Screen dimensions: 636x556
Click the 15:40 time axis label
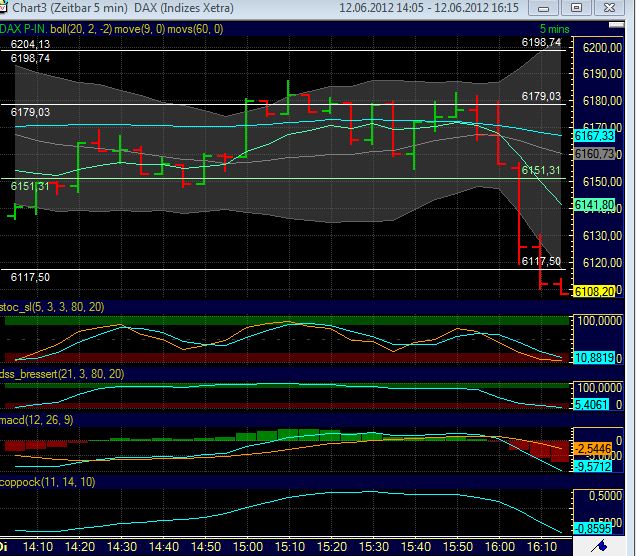coord(416,547)
